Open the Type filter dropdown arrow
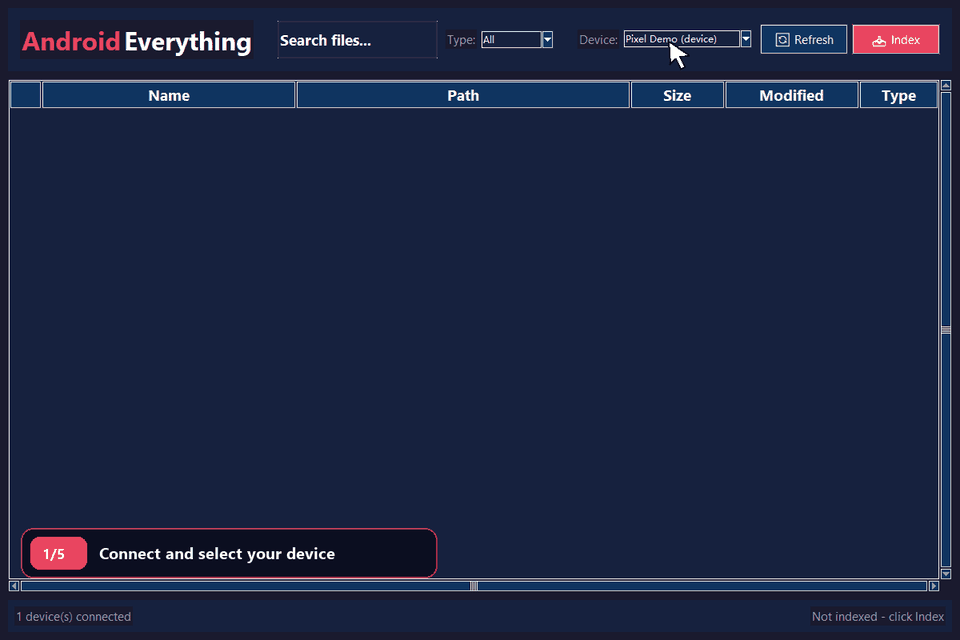The width and height of the screenshot is (960, 640). coord(547,40)
